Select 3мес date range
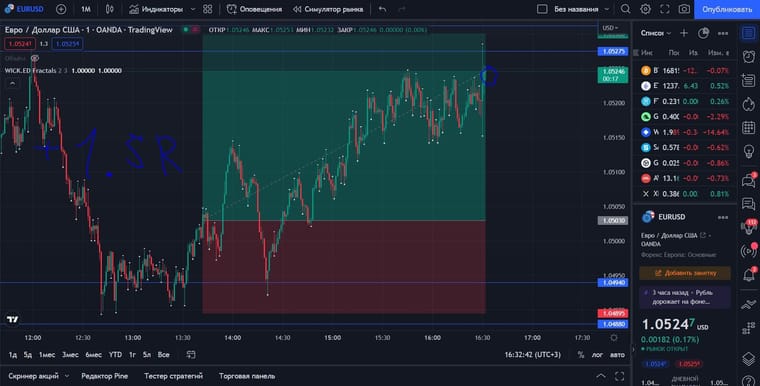The image size is (760, 386). click(70, 354)
